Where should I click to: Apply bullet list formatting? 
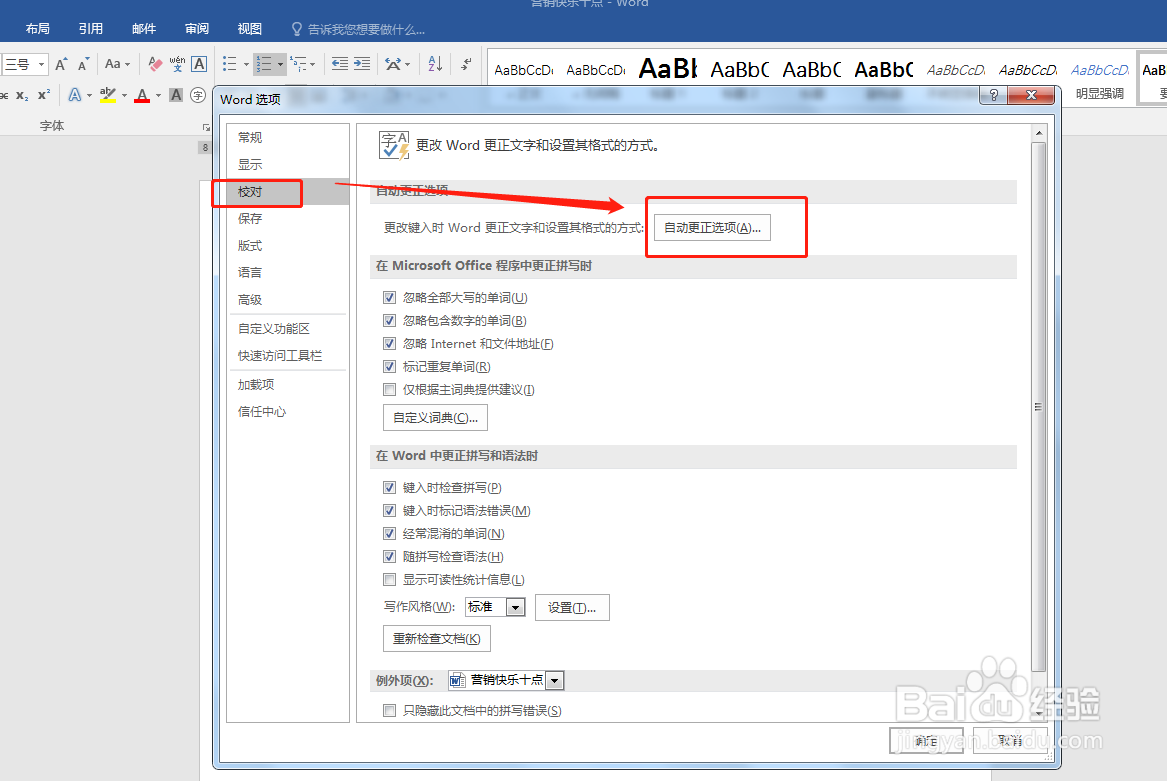coord(230,64)
